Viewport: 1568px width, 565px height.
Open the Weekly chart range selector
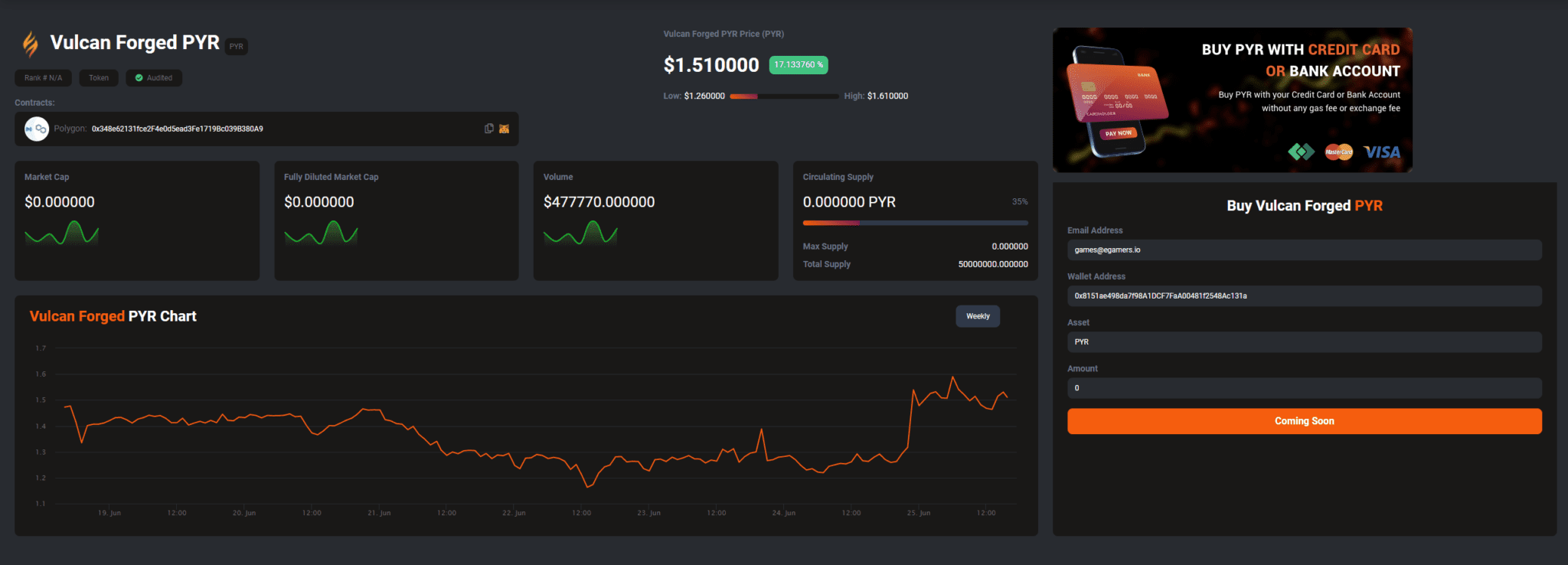tap(978, 316)
